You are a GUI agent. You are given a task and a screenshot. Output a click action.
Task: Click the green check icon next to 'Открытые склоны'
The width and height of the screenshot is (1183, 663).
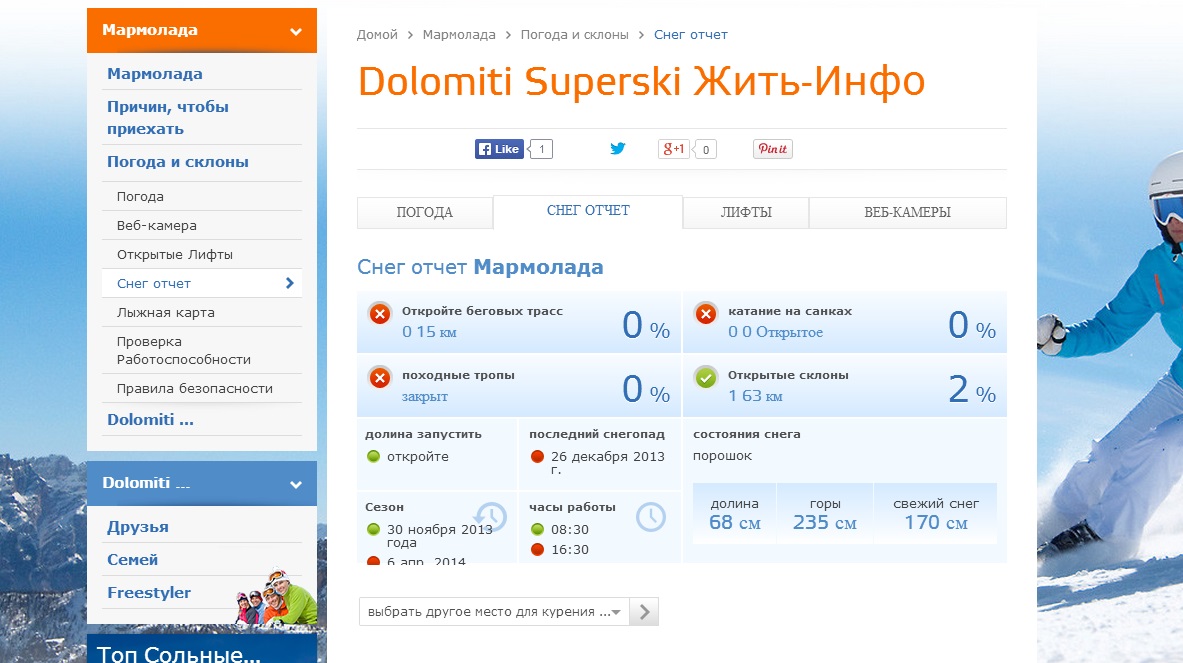[706, 378]
